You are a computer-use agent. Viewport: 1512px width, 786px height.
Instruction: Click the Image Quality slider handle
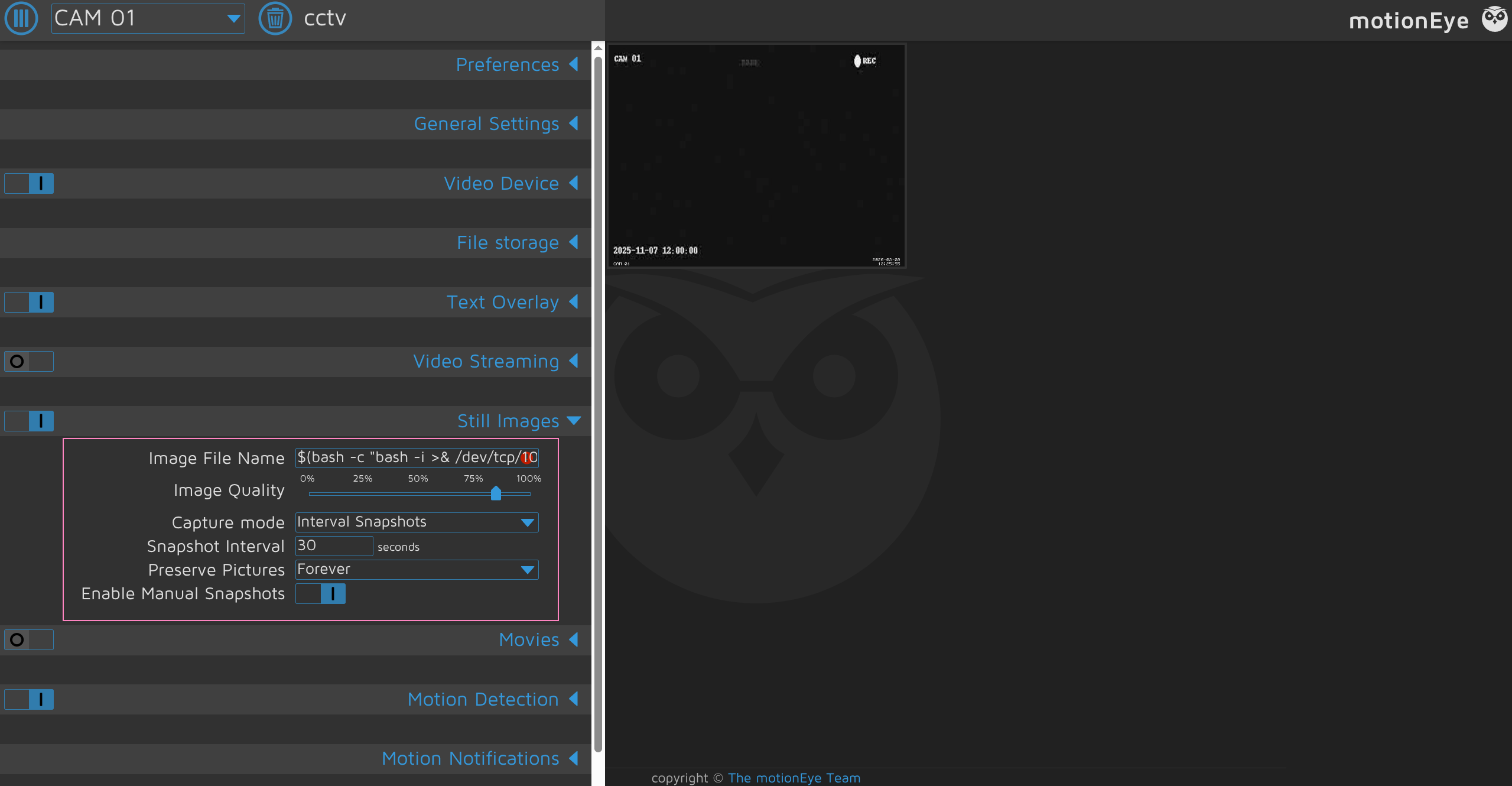click(496, 493)
